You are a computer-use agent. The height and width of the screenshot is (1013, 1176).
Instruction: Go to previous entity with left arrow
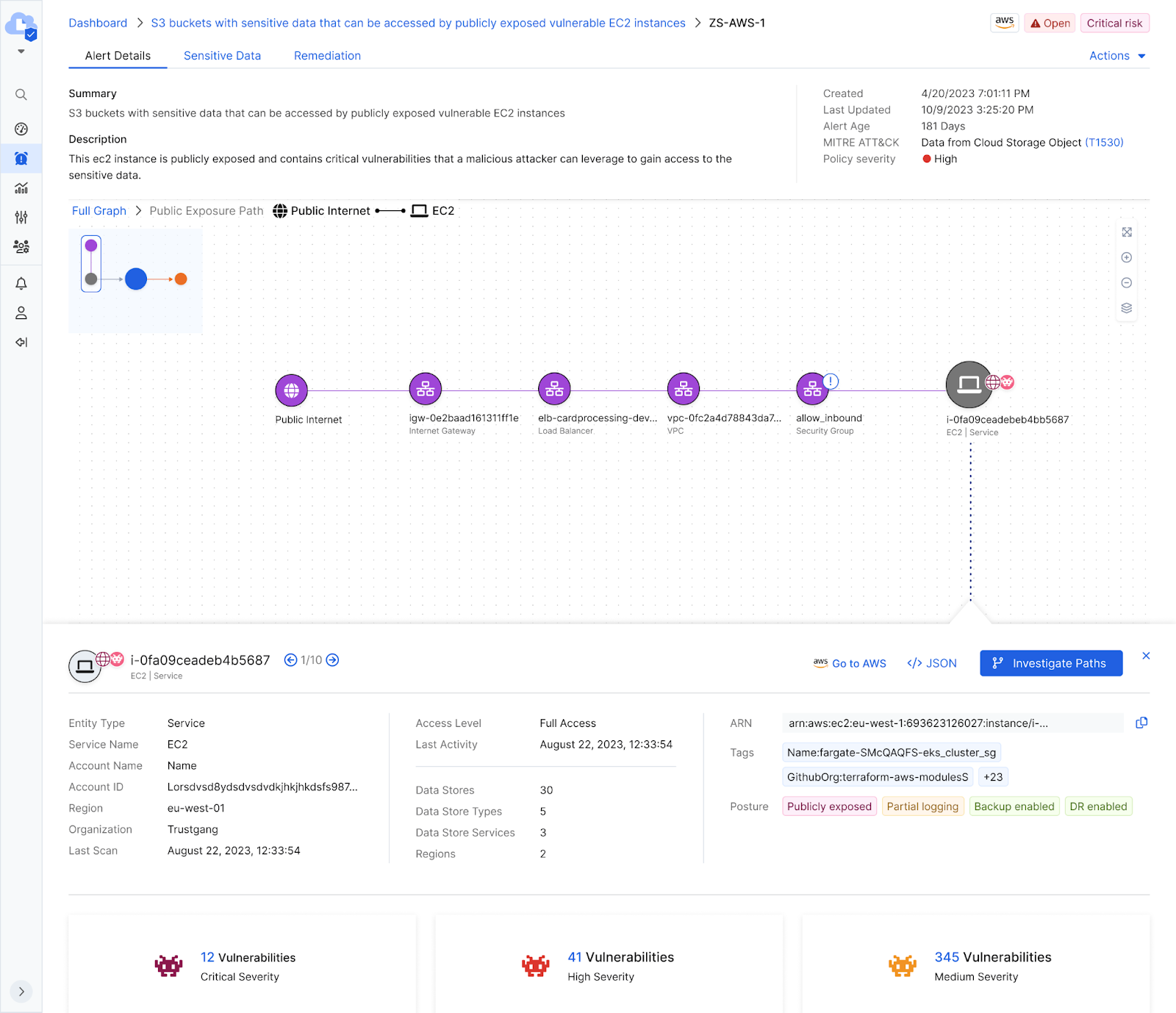[x=291, y=660]
